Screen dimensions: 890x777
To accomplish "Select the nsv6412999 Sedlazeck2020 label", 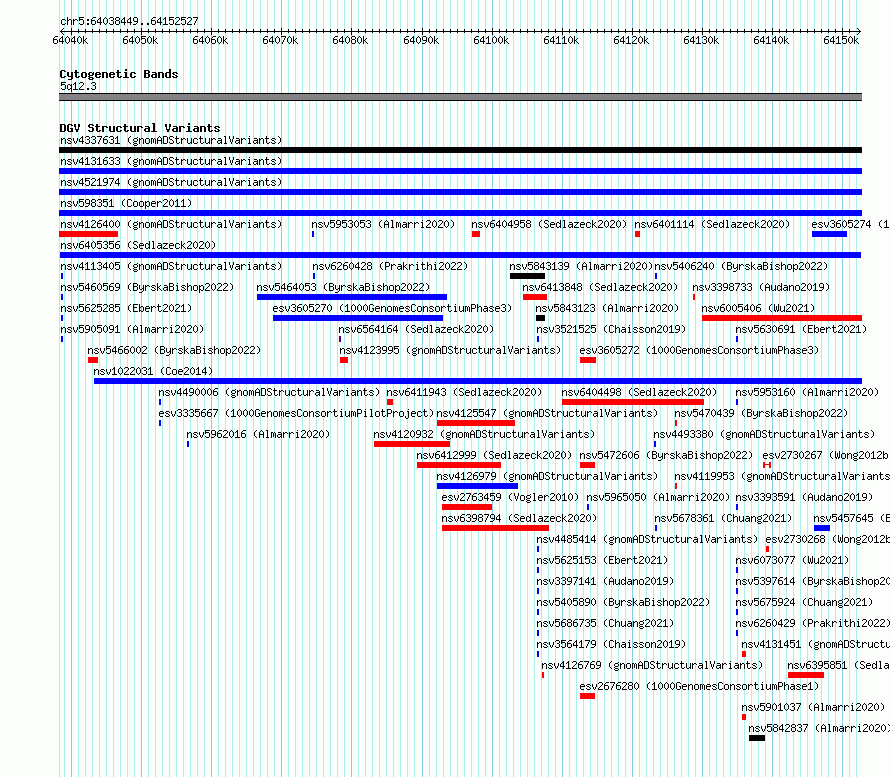I will click(x=494, y=455).
